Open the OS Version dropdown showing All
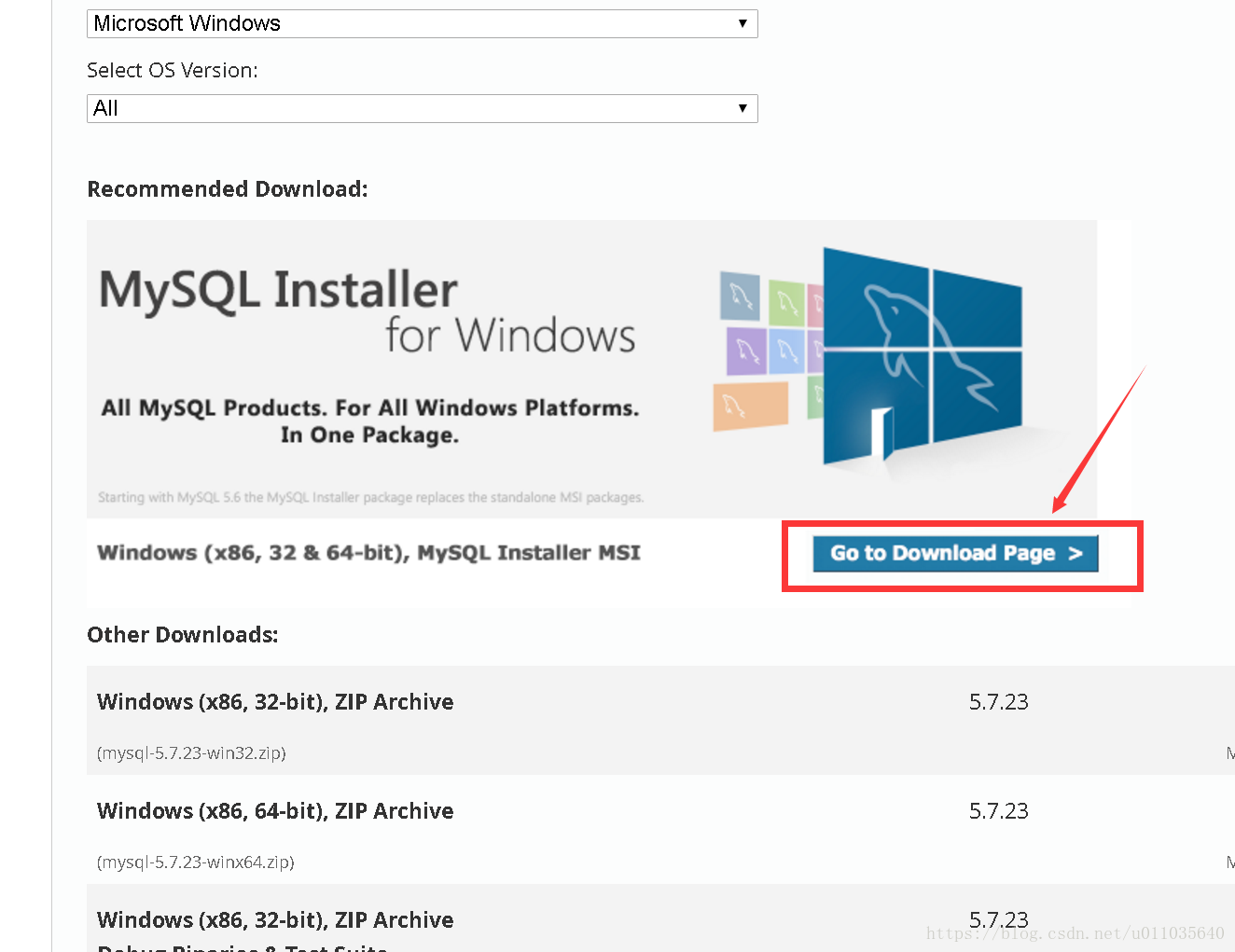This screenshot has width=1235, height=952. point(422,108)
